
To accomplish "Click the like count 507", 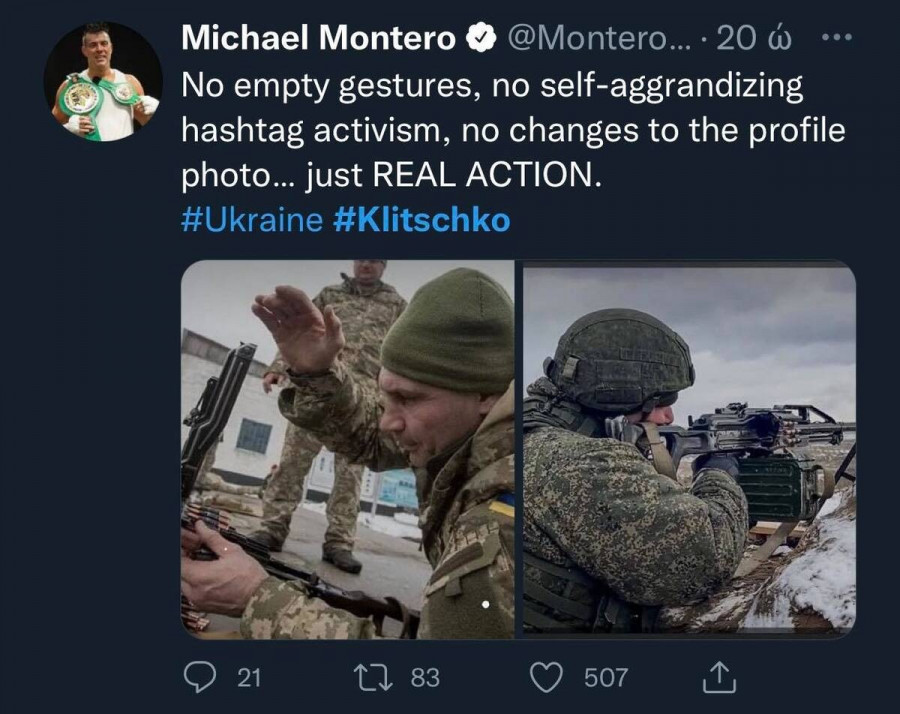I will 606,677.
